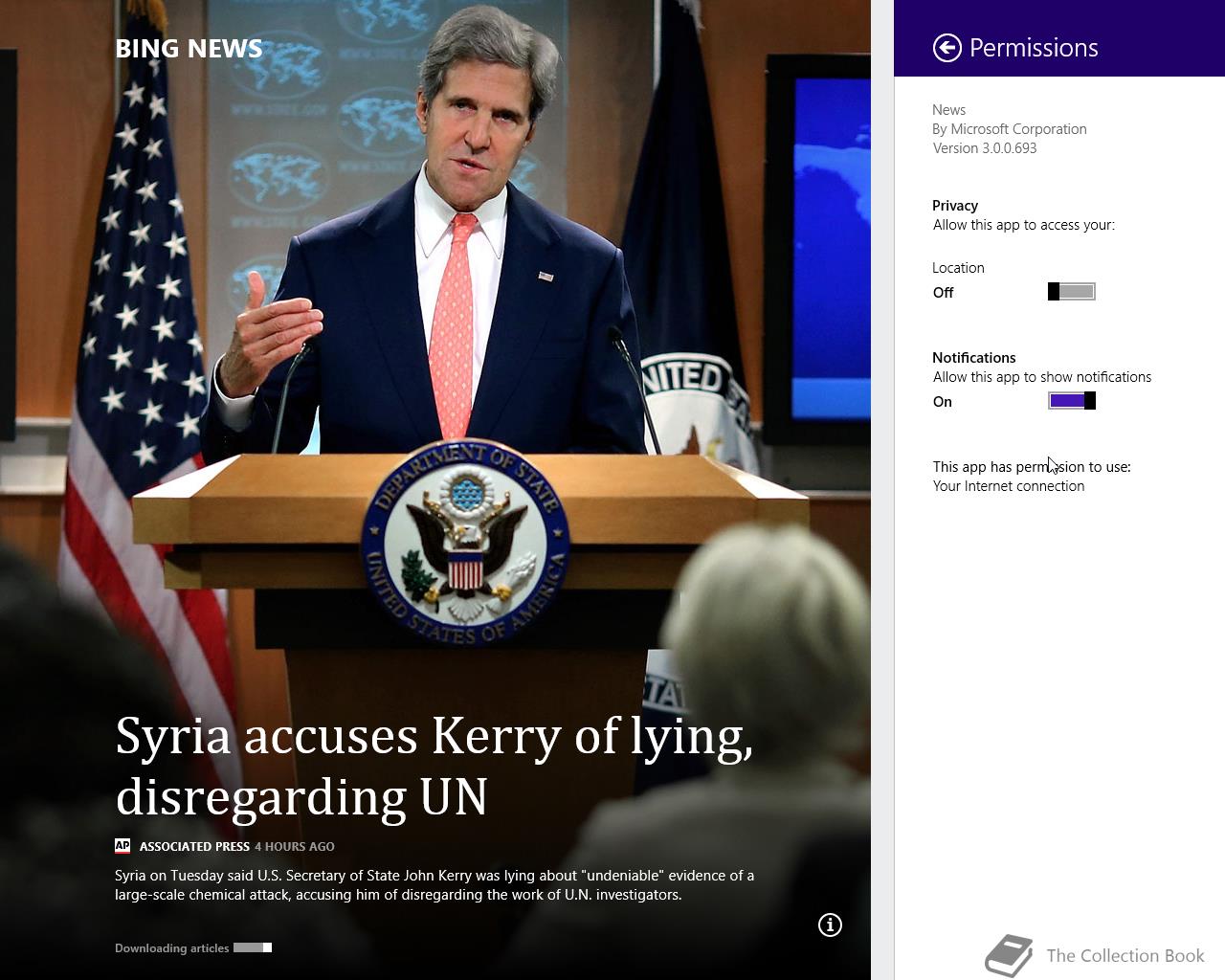Click the 'Your Internet connection' text
Image resolution: width=1225 pixels, height=980 pixels.
(1009, 486)
